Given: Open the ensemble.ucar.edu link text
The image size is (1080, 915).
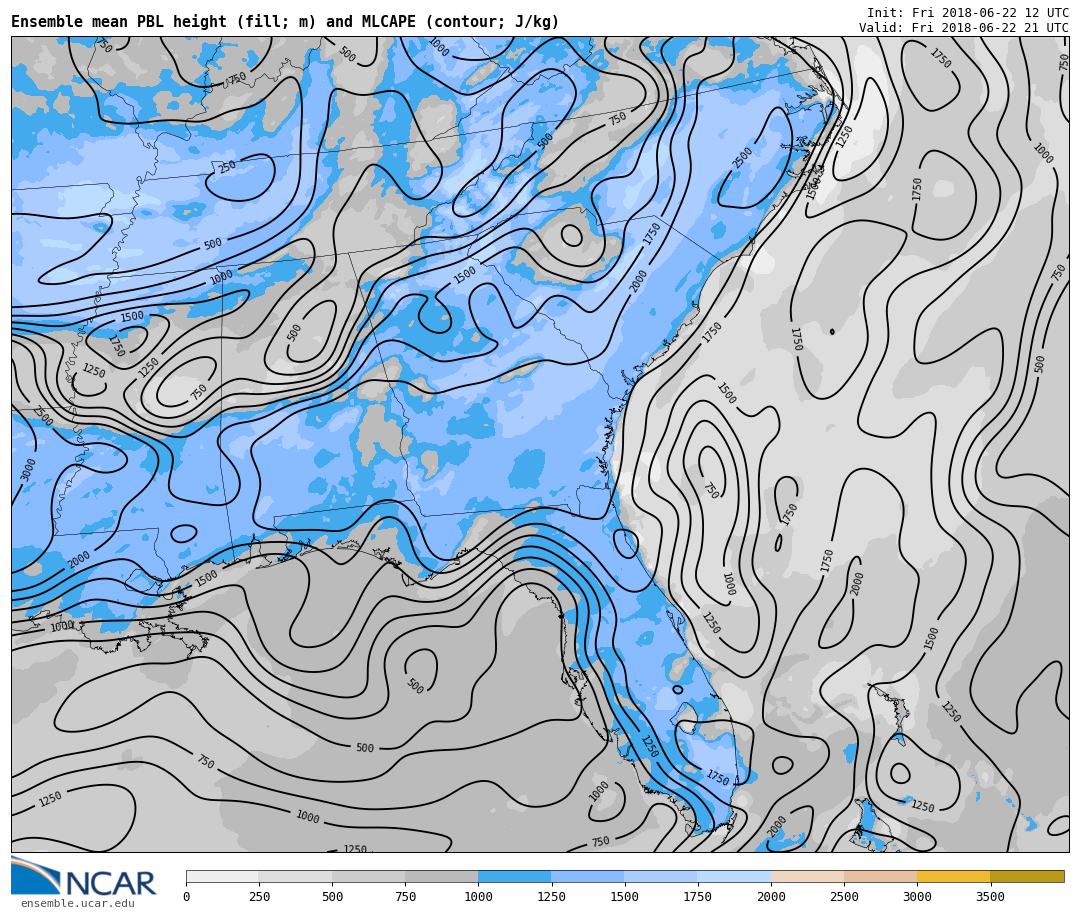Looking at the screenshot, I should 77,903.
